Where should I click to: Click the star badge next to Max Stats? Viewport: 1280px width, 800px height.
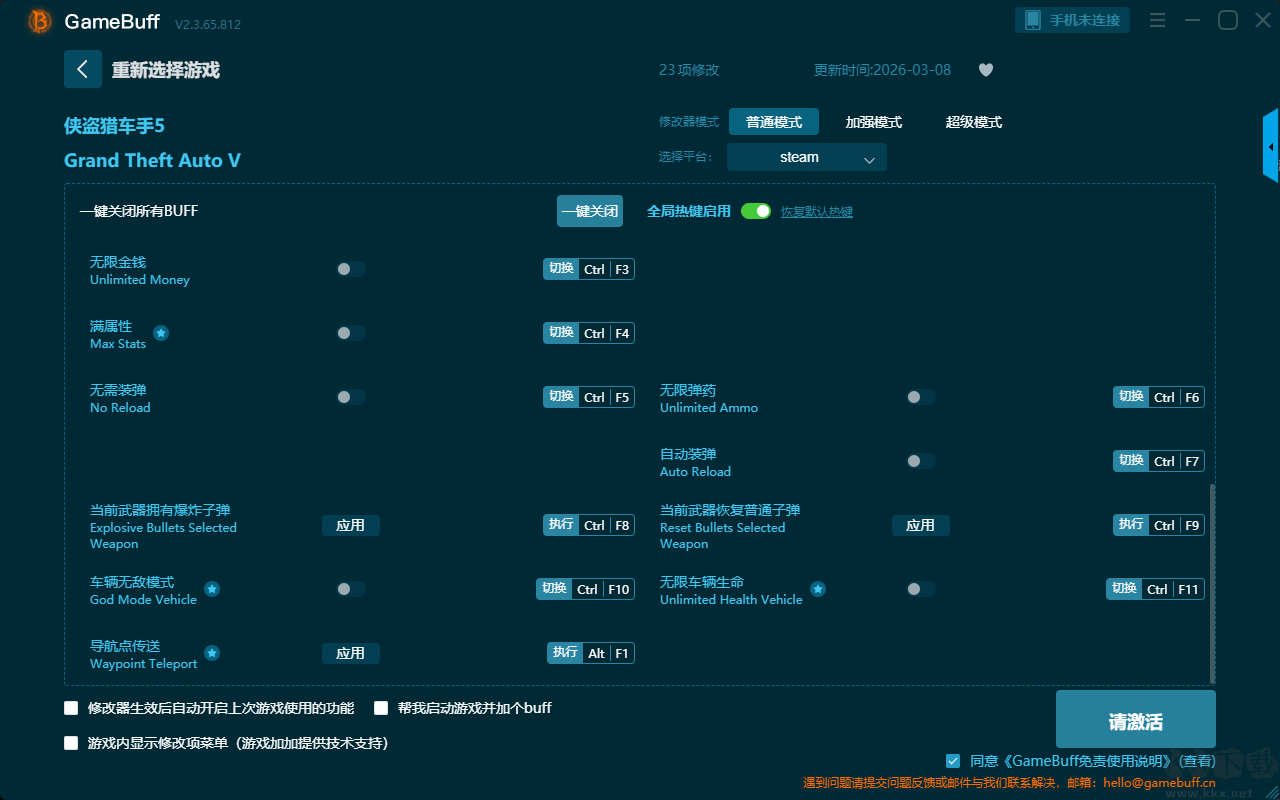coord(161,333)
